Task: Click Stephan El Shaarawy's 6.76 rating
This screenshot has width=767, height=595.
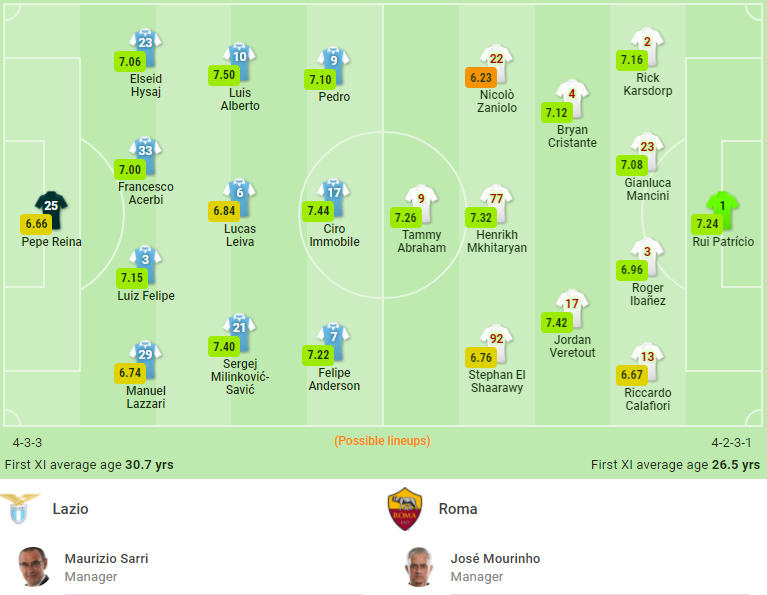Action: tap(481, 358)
